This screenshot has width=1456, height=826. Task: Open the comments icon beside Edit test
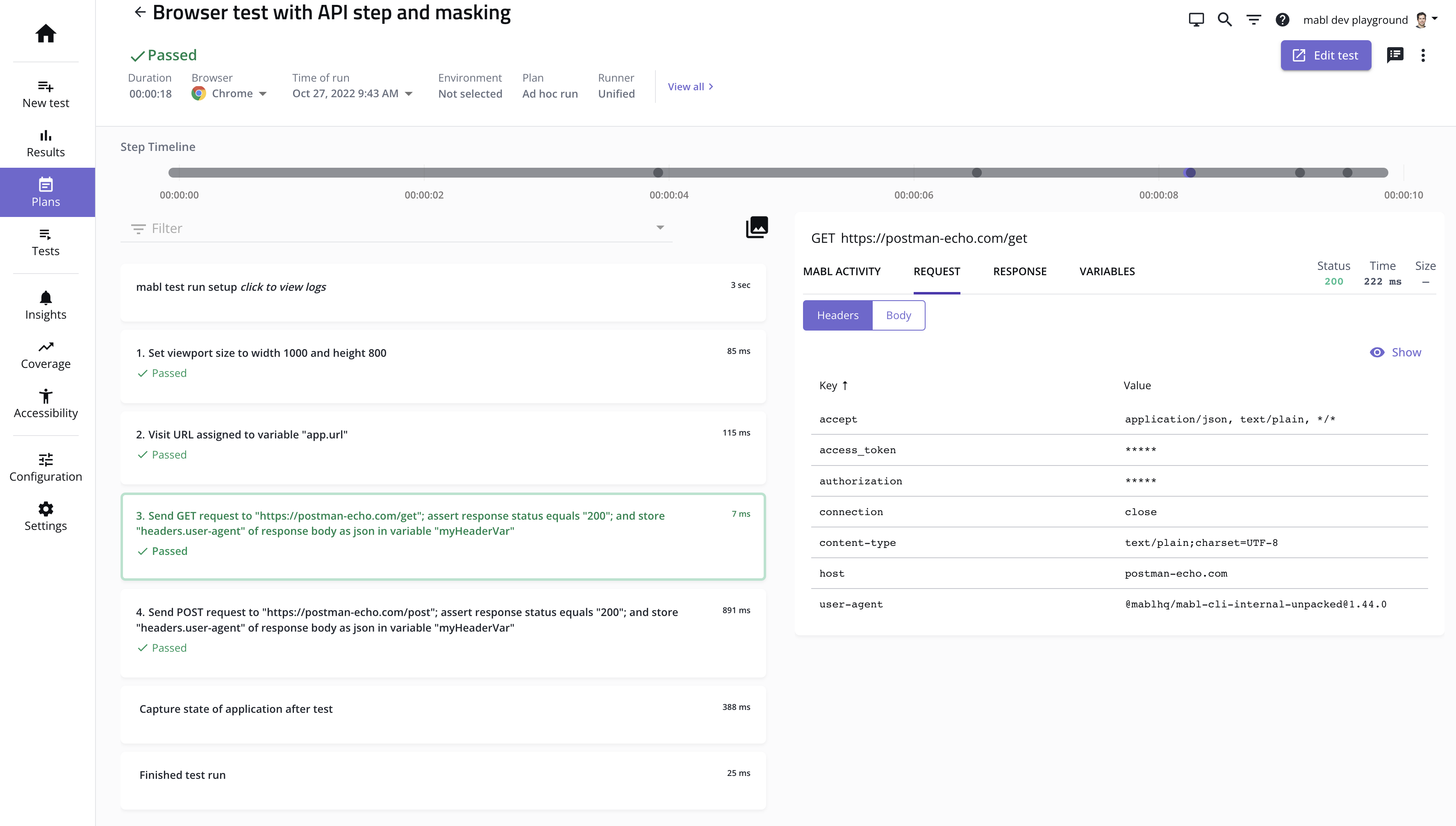pos(1395,55)
